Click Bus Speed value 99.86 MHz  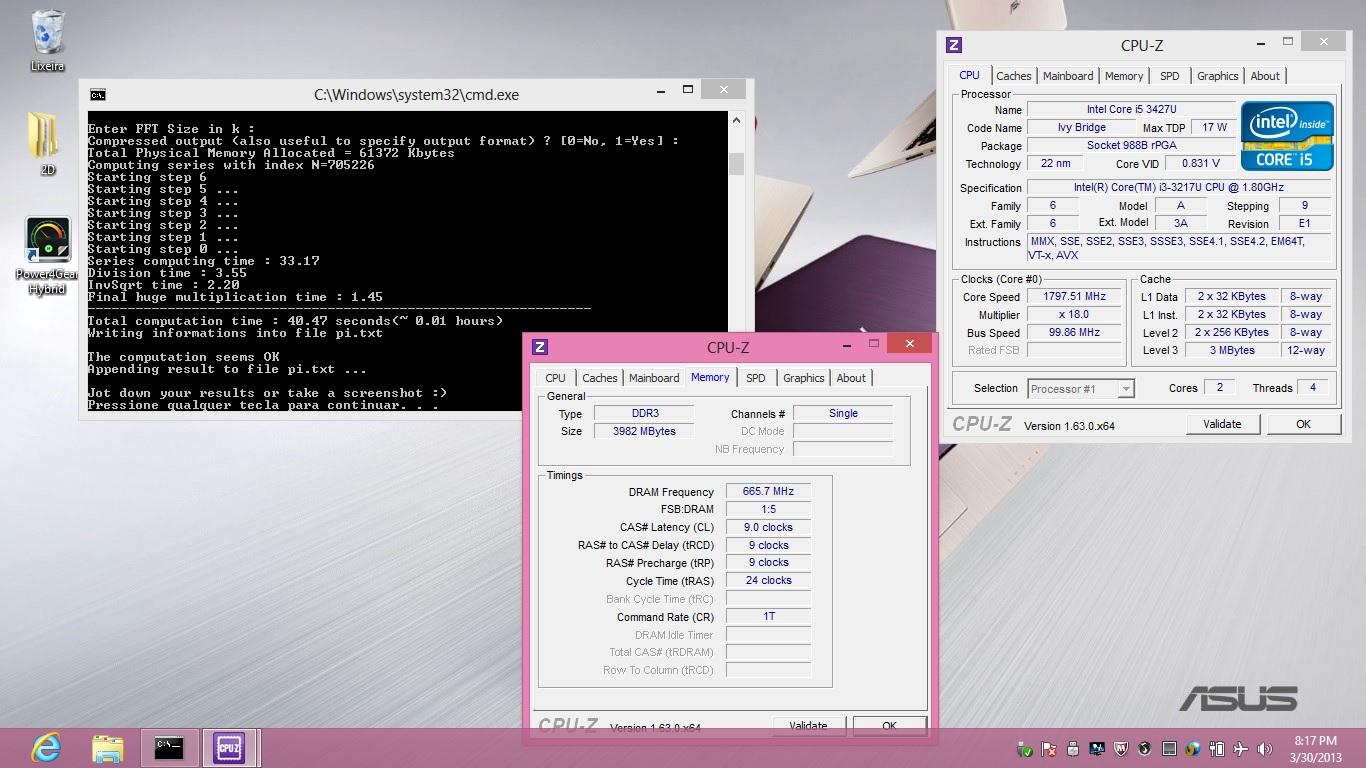(x=1076, y=333)
